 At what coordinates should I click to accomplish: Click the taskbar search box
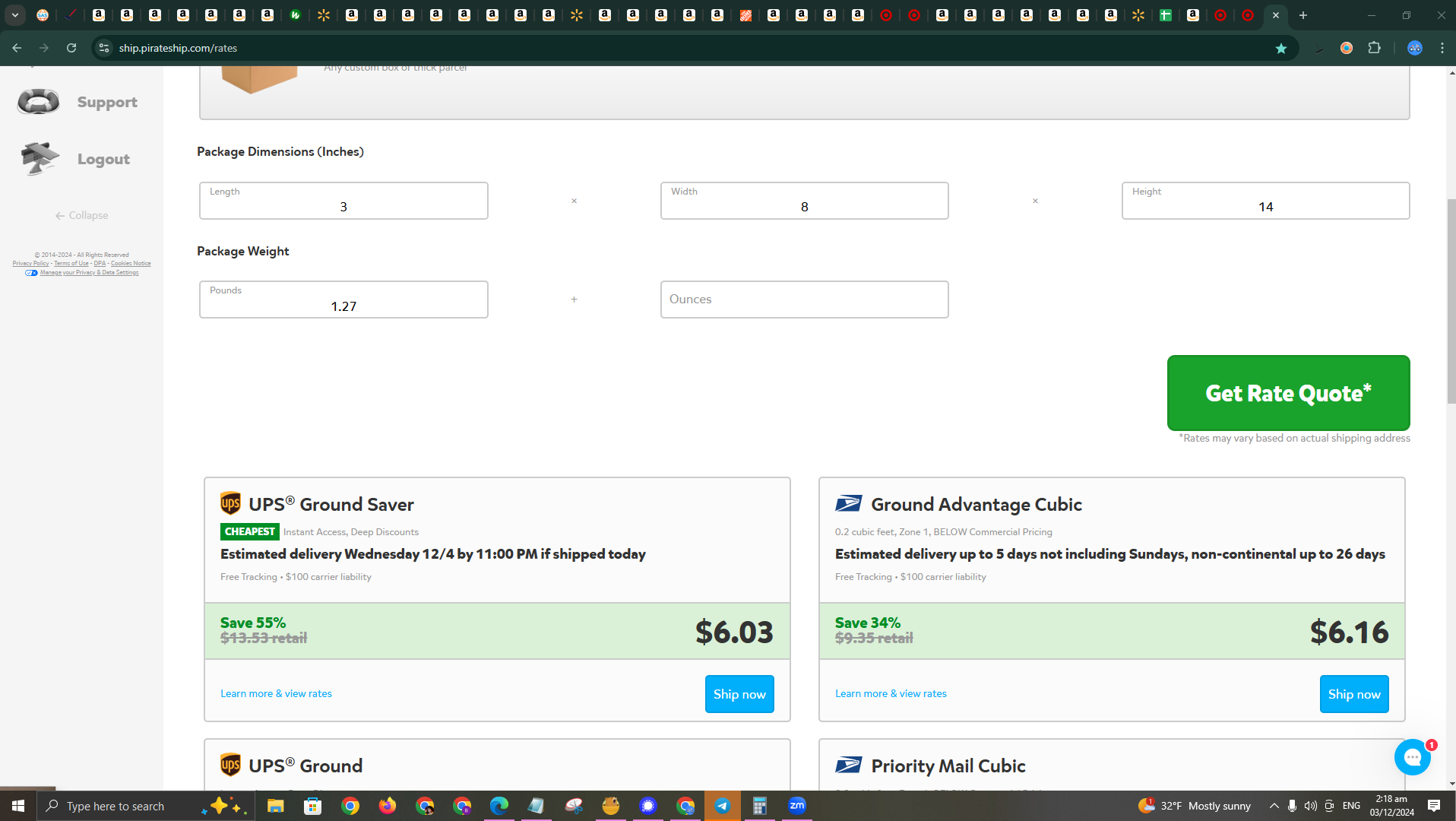pyautogui.click(x=146, y=806)
